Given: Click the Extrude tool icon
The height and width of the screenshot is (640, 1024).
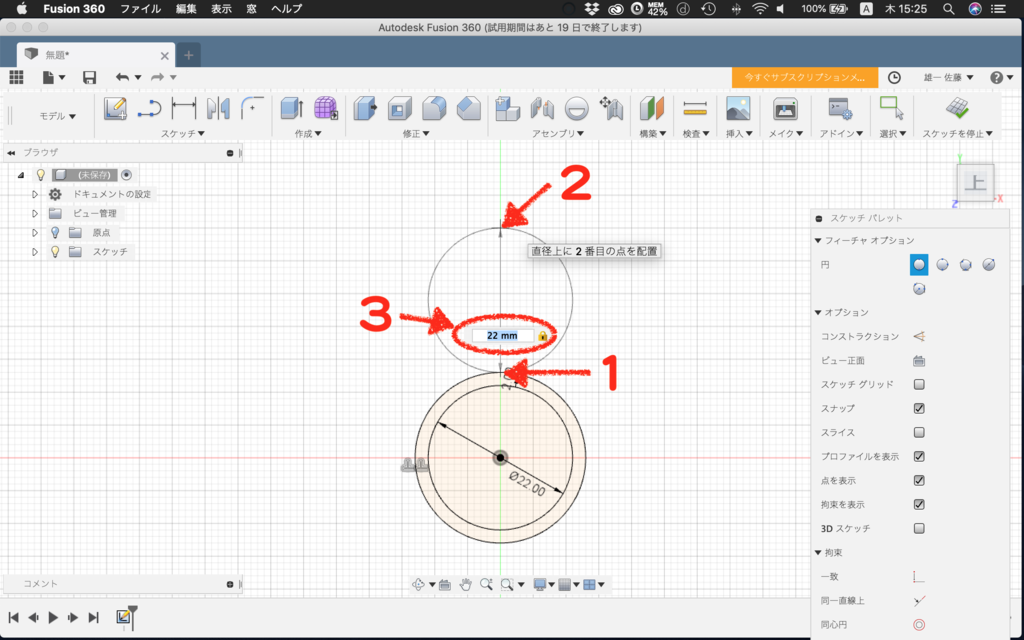Looking at the screenshot, I should click(x=292, y=108).
